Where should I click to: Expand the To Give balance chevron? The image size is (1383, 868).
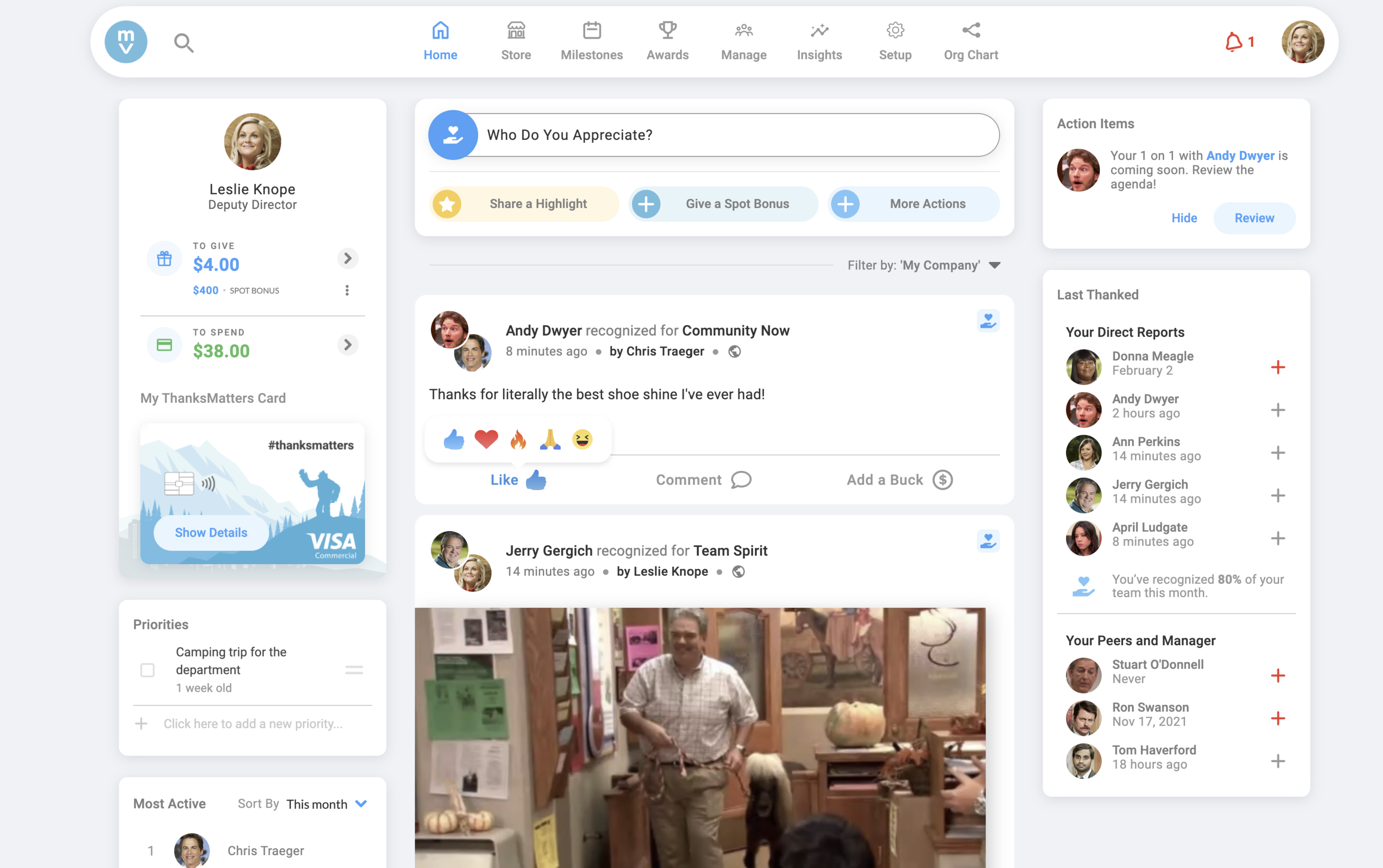tap(347, 258)
